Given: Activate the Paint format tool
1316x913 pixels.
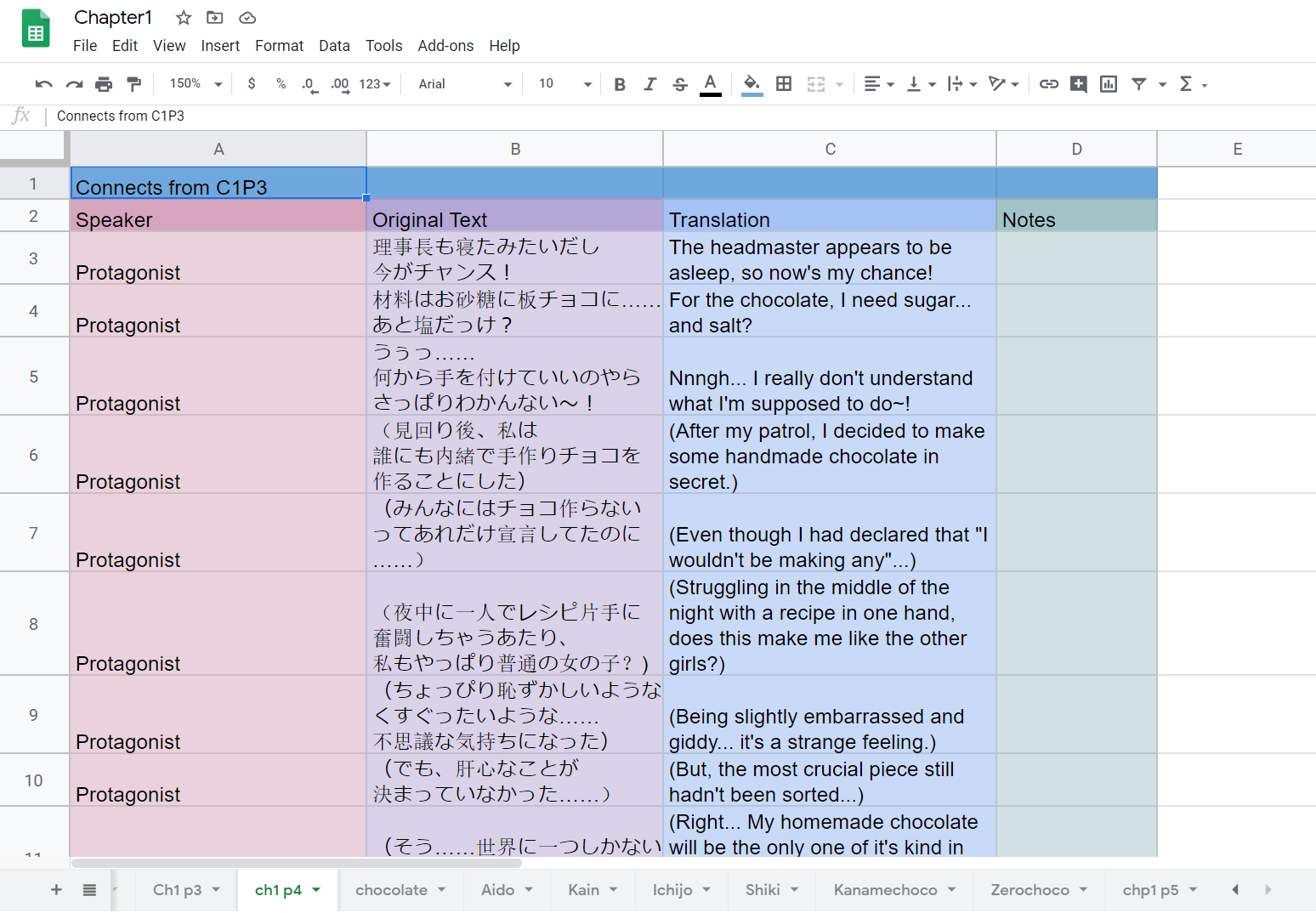Looking at the screenshot, I should pyautogui.click(x=133, y=84).
